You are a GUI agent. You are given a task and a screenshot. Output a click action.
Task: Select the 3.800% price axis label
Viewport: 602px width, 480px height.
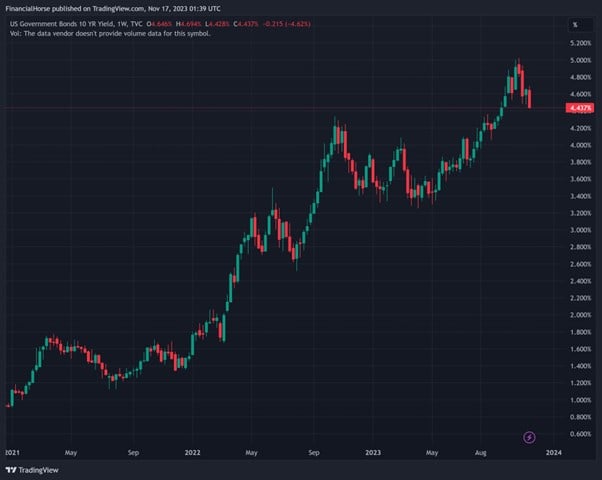pos(580,162)
